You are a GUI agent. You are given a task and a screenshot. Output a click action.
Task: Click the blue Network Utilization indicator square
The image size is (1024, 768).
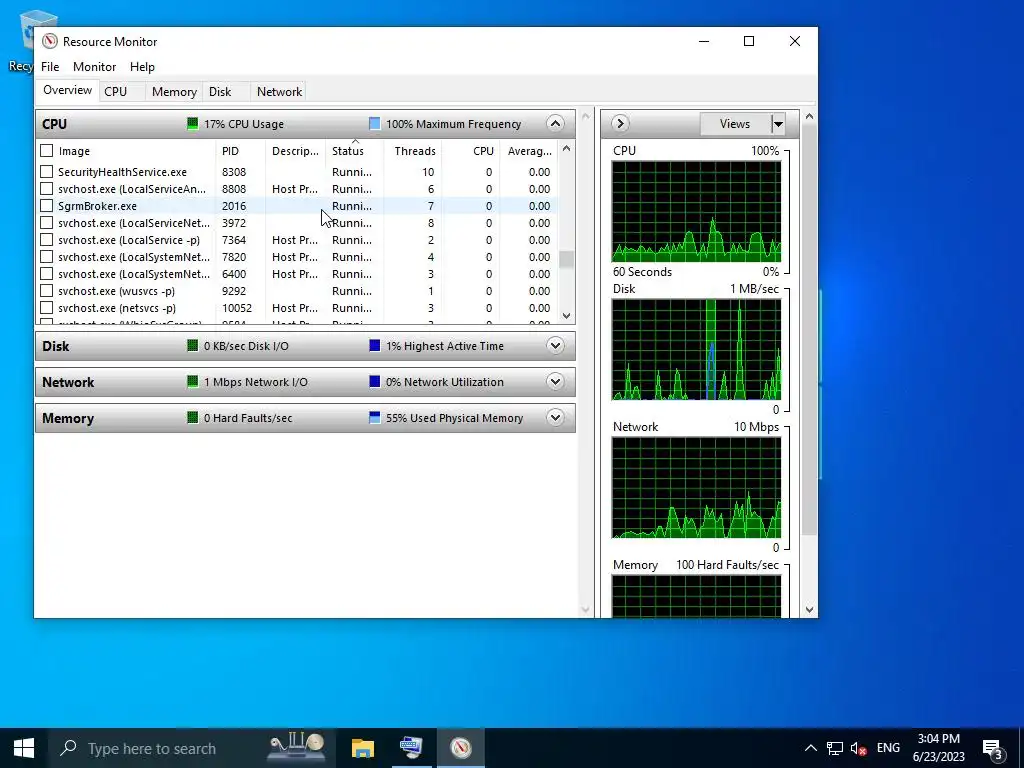(374, 381)
